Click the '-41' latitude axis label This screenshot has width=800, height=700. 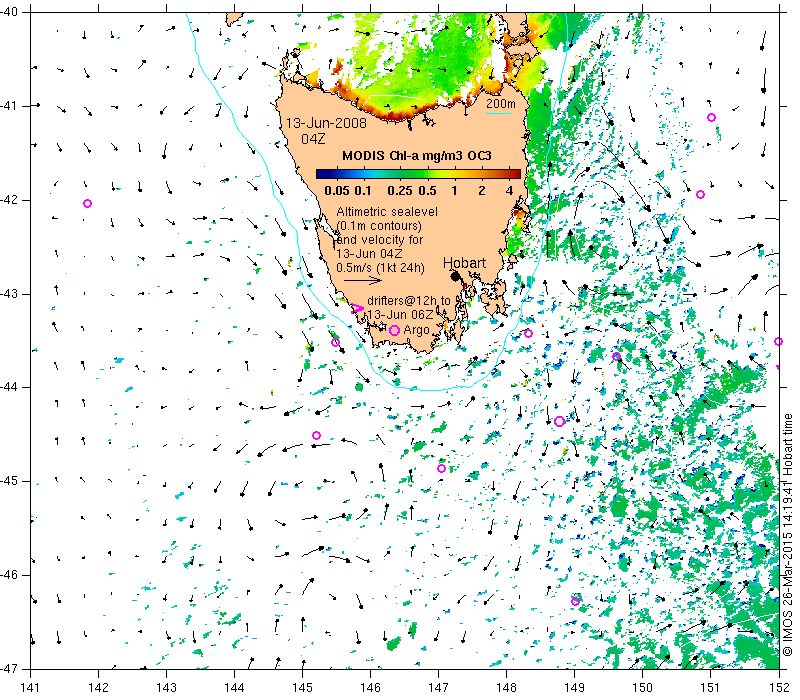pos(9,106)
